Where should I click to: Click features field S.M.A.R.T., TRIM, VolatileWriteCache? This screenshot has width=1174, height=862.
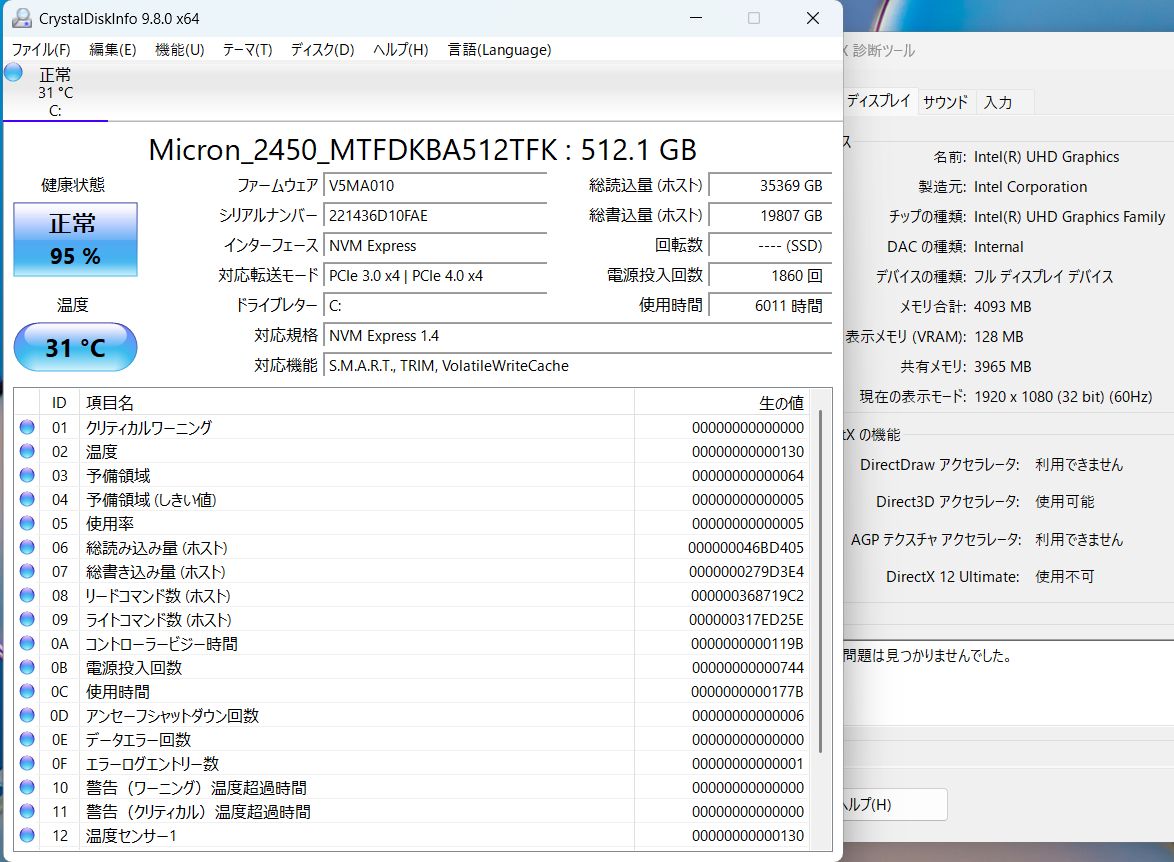click(578, 365)
